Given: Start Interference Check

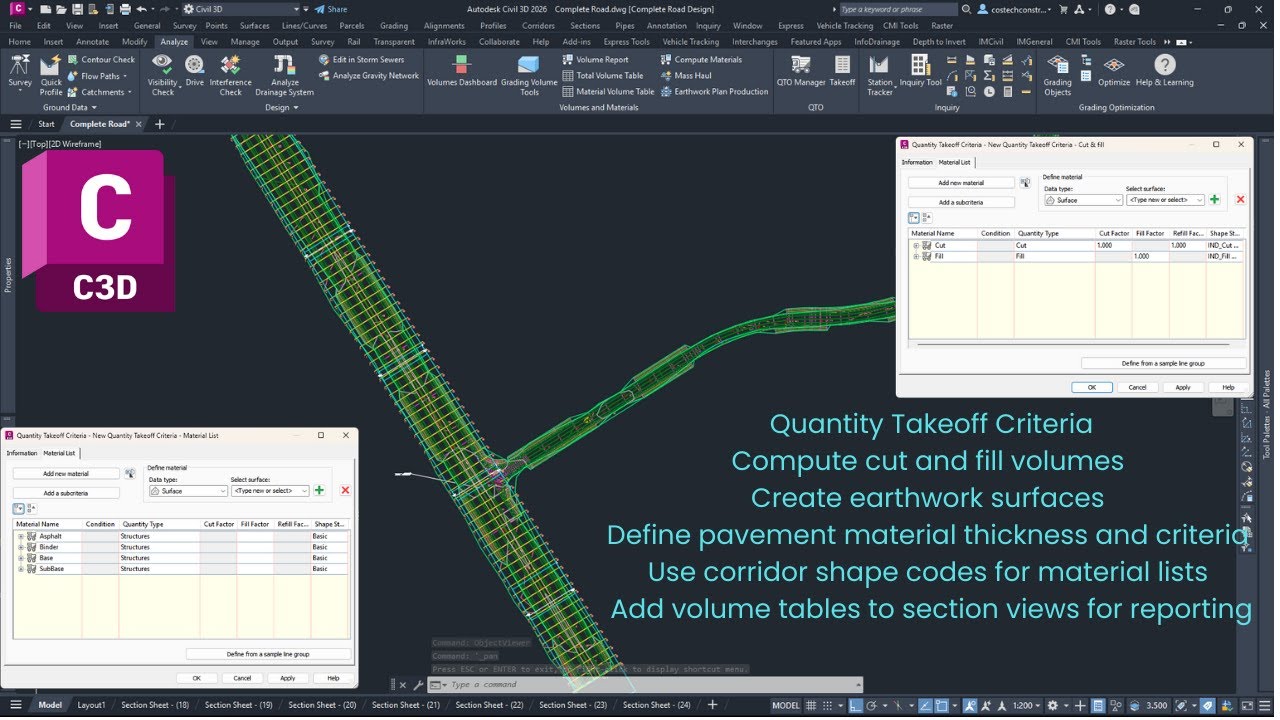Looking at the screenshot, I should point(231,76).
